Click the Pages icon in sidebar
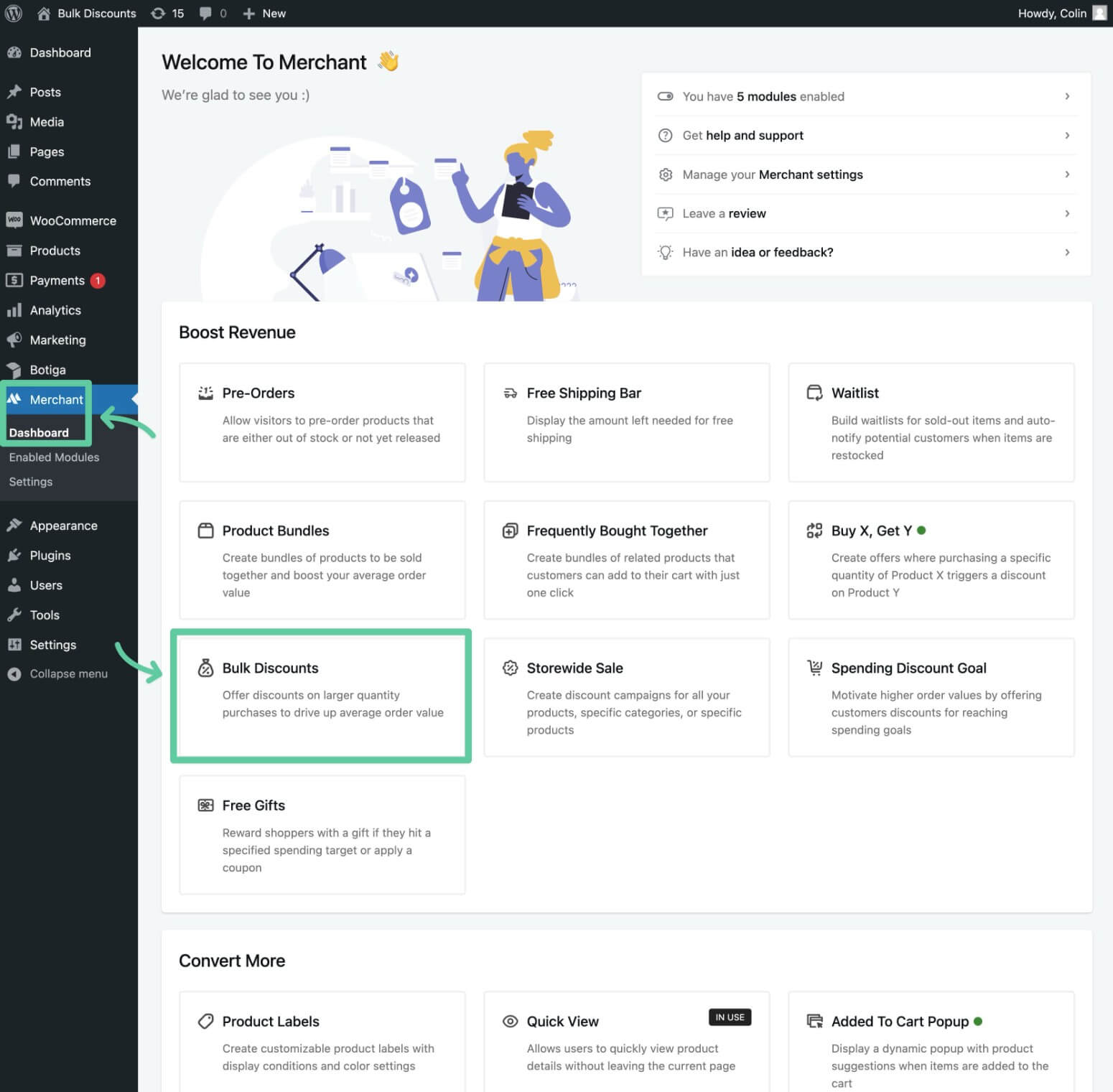 coord(14,151)
